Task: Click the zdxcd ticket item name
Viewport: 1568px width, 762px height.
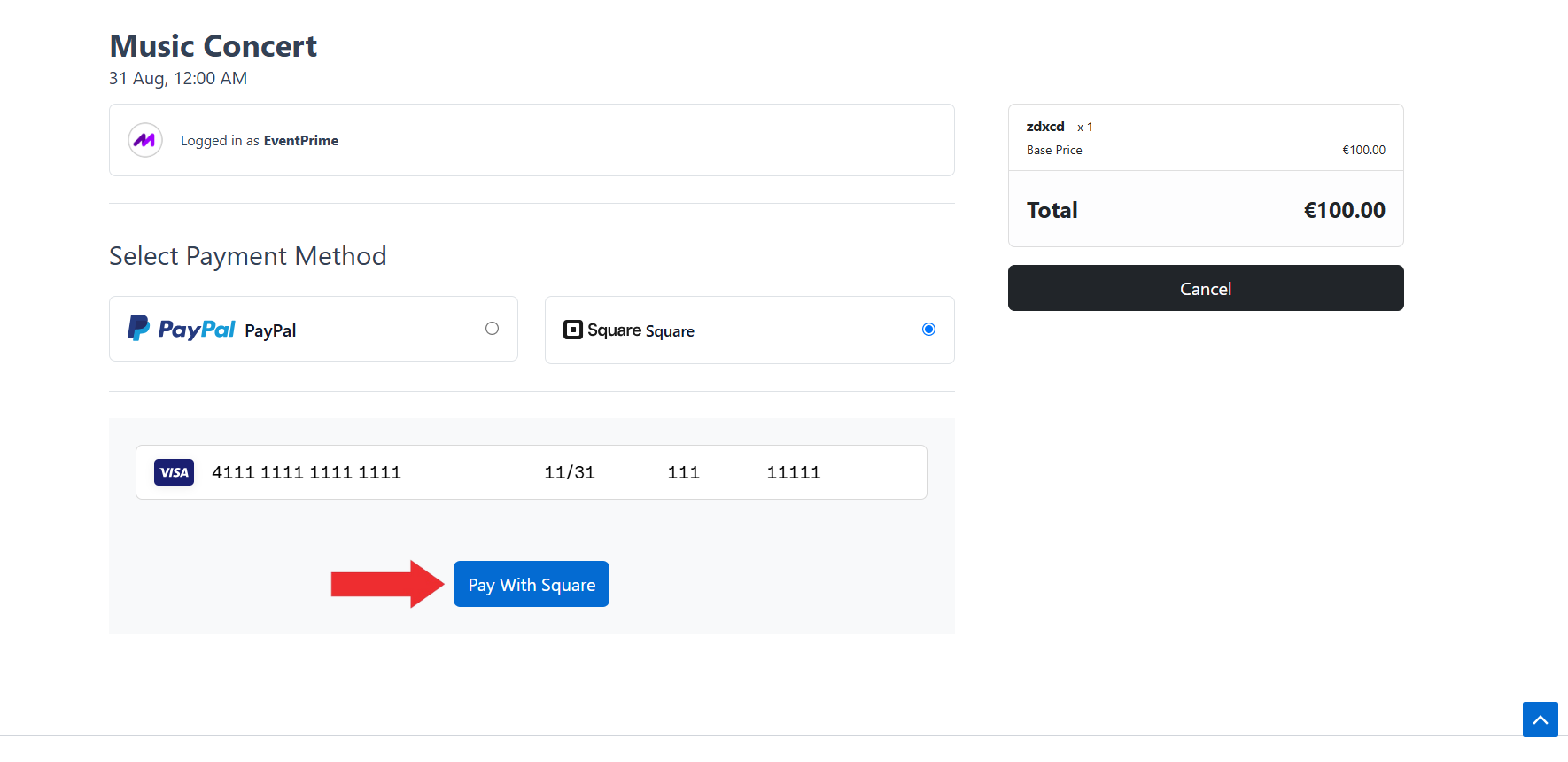Action: 1045,127
